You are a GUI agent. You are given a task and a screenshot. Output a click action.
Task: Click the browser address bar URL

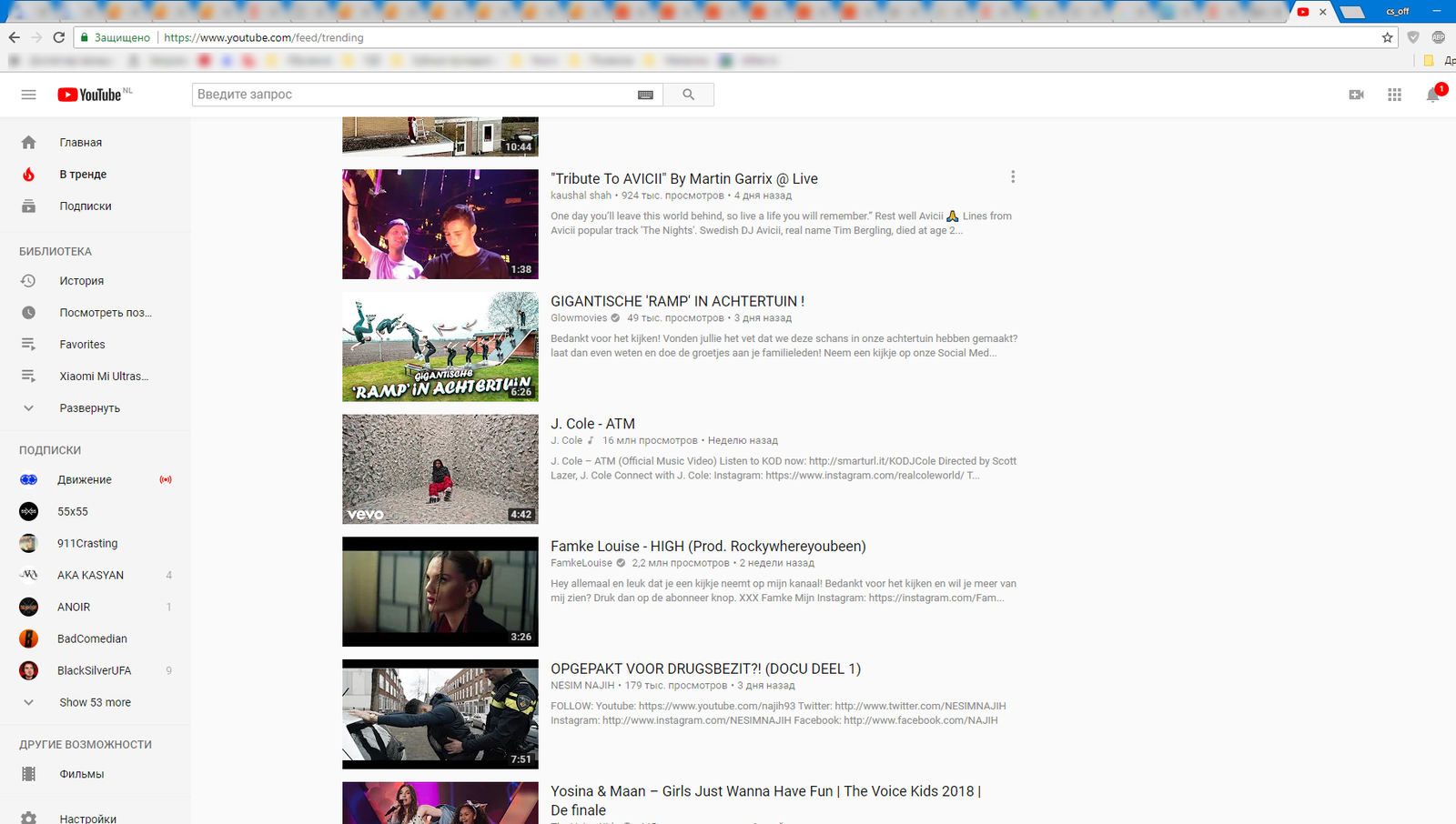(x=264, y=37)
